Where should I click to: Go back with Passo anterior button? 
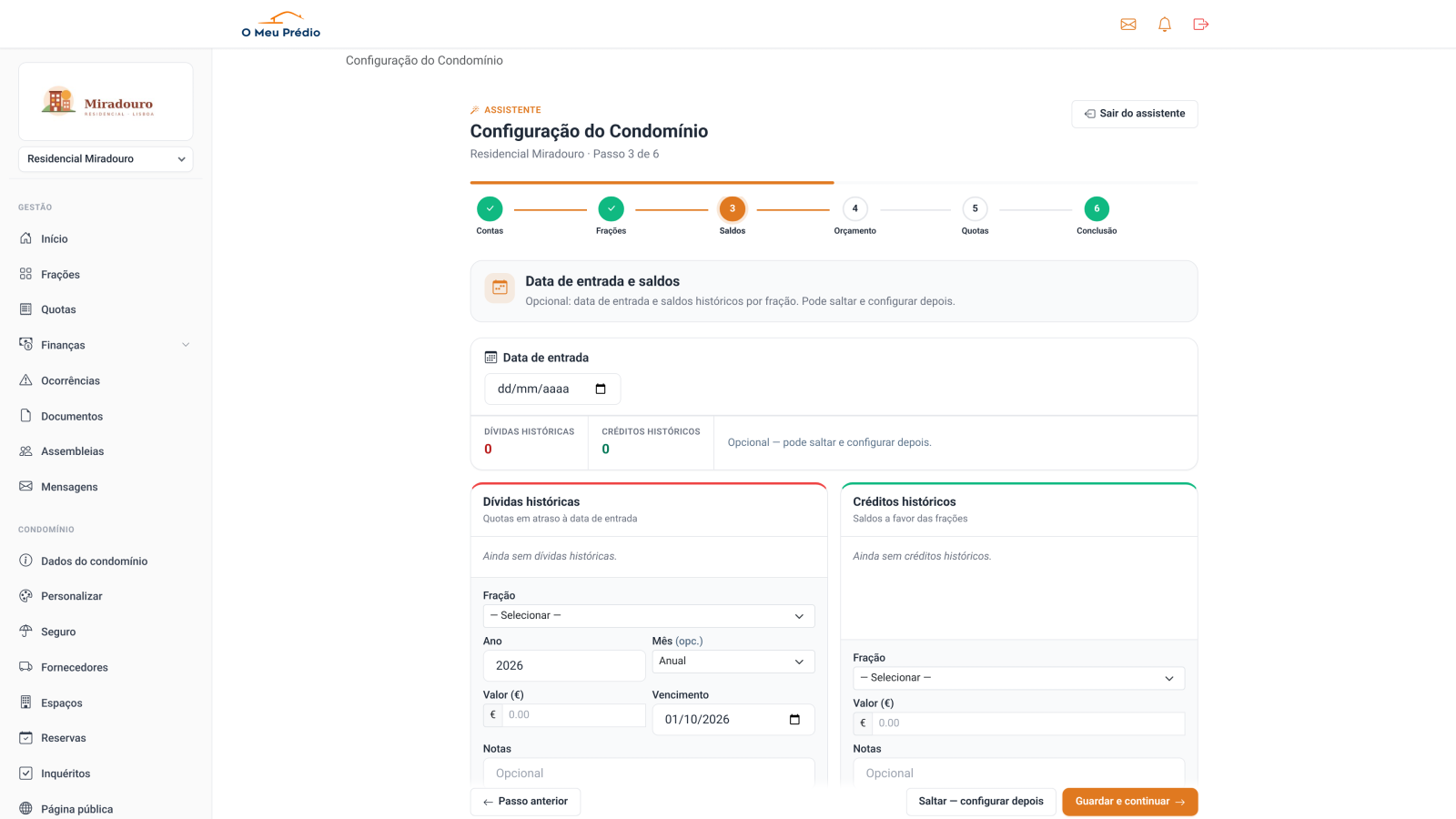(525, 802)
